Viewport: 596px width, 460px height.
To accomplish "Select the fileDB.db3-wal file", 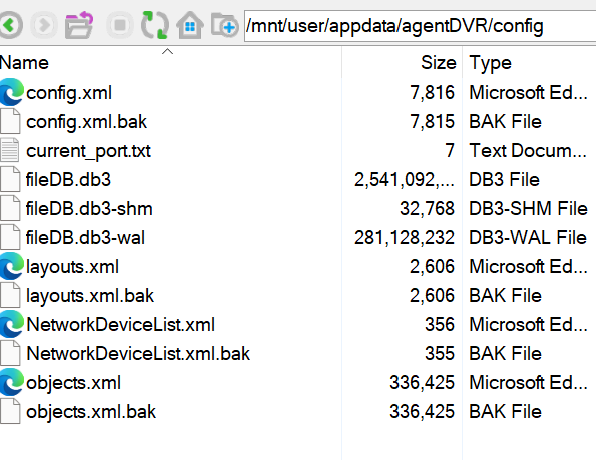I will pyautogui.click(x=85, y=238).
